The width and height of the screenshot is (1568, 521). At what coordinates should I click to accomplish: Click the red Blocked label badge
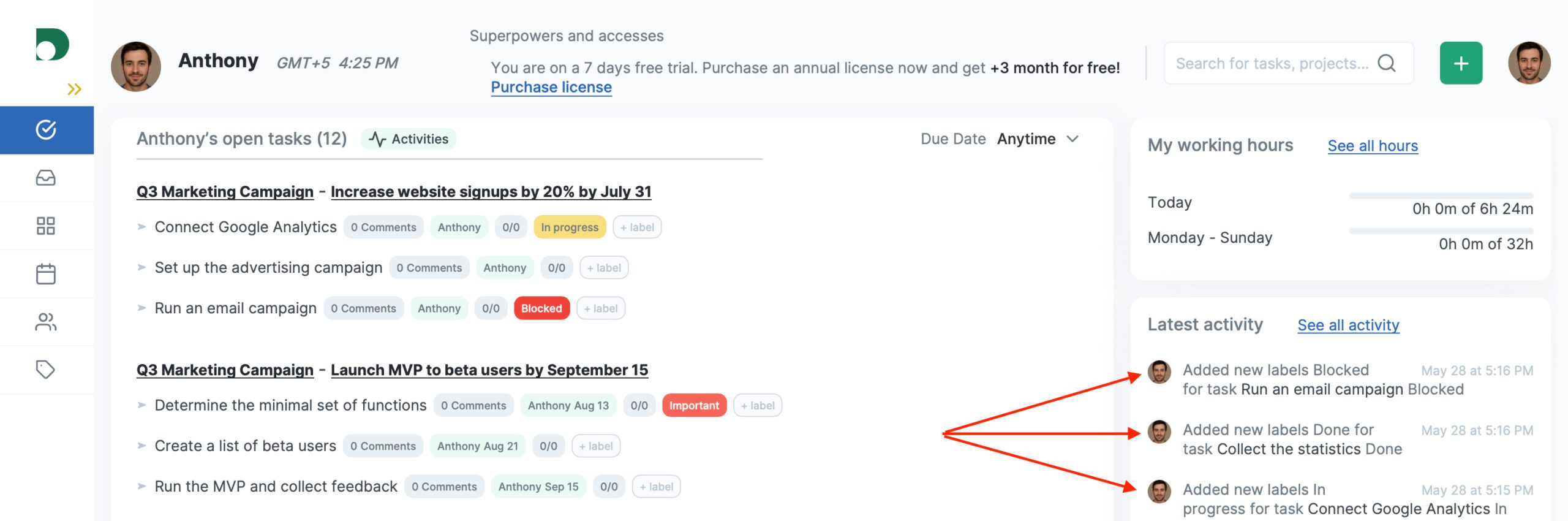(x=541, y=308)
